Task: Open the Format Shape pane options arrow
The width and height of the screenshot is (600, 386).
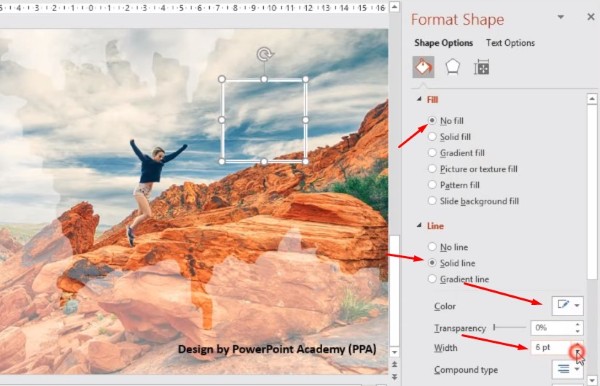Action: pos(561,17)
